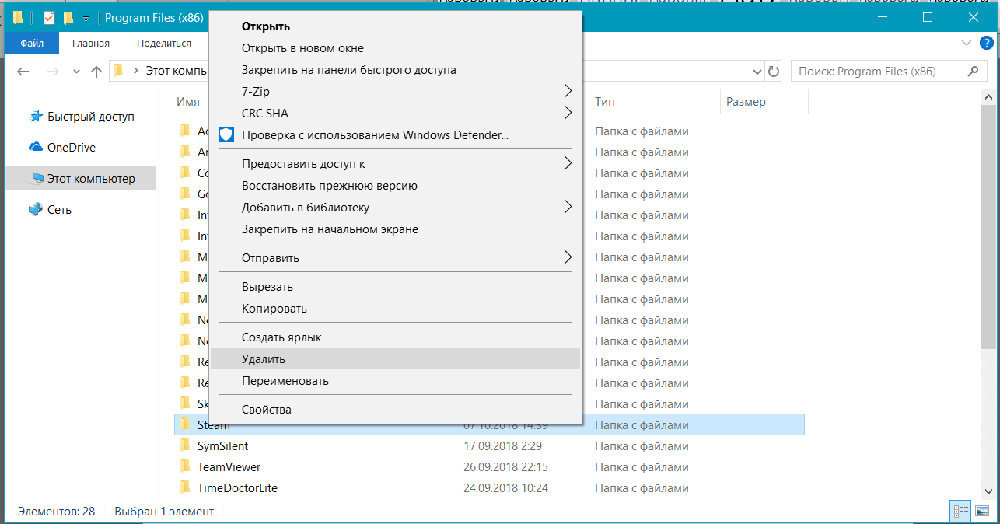Switch to details view in status bar

click(960, 511)
